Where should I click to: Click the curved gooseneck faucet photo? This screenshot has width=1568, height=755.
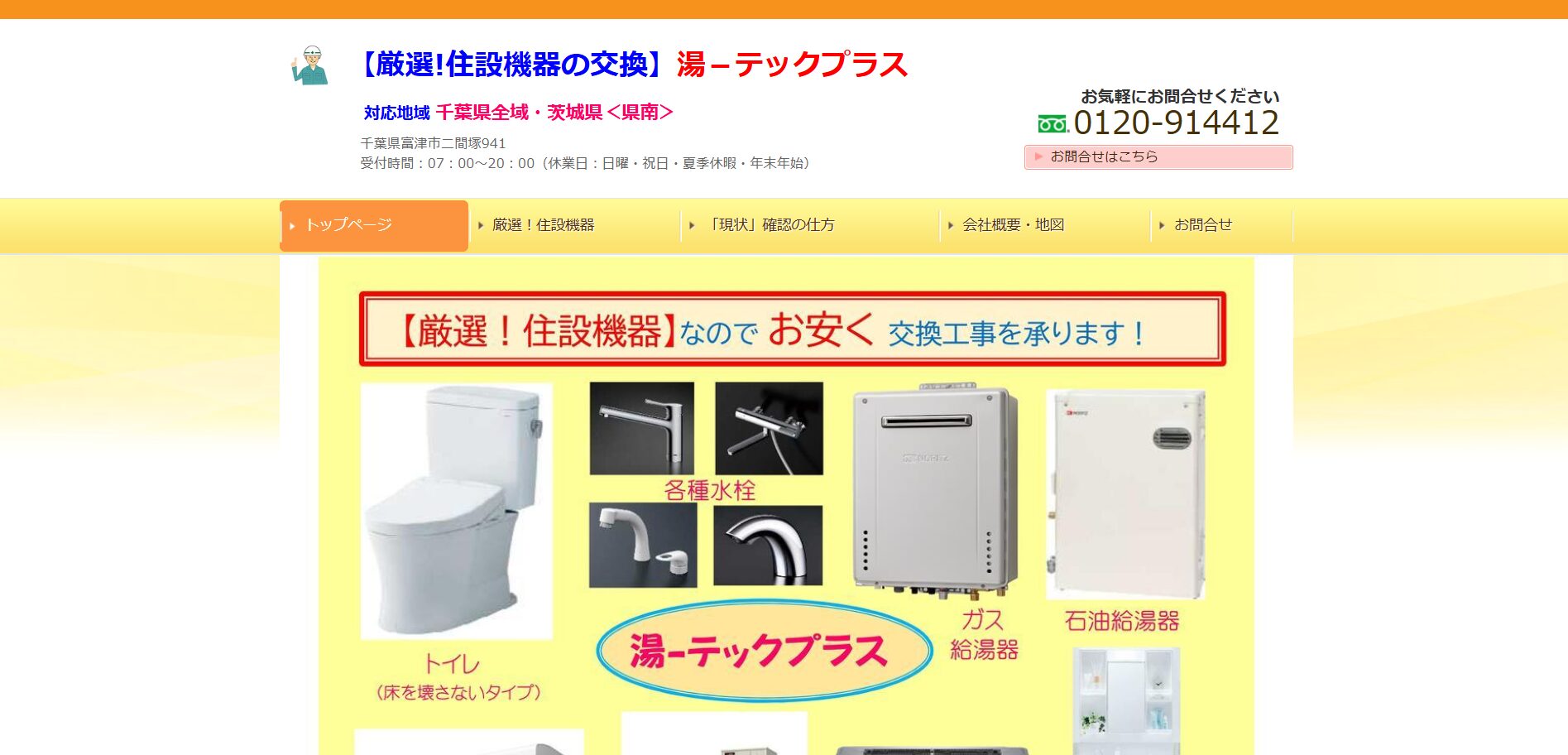768,546
